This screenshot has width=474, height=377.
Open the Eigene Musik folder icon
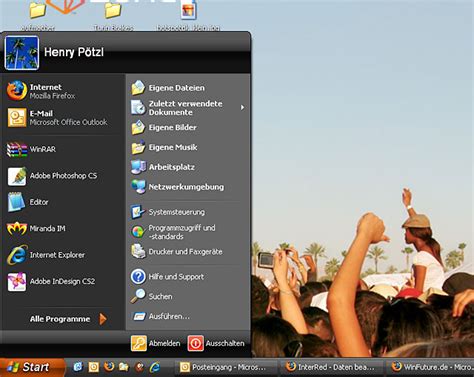[138, 147]
